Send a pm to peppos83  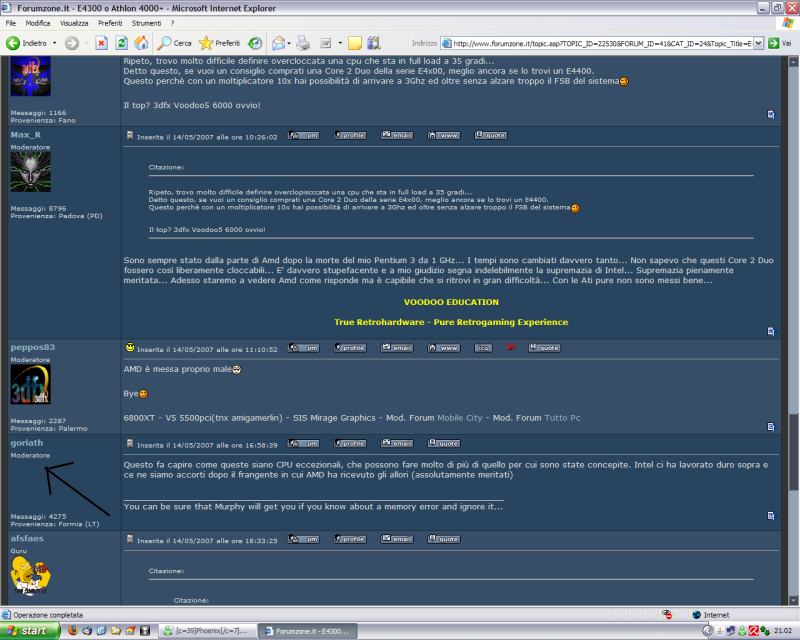point(304,348)
